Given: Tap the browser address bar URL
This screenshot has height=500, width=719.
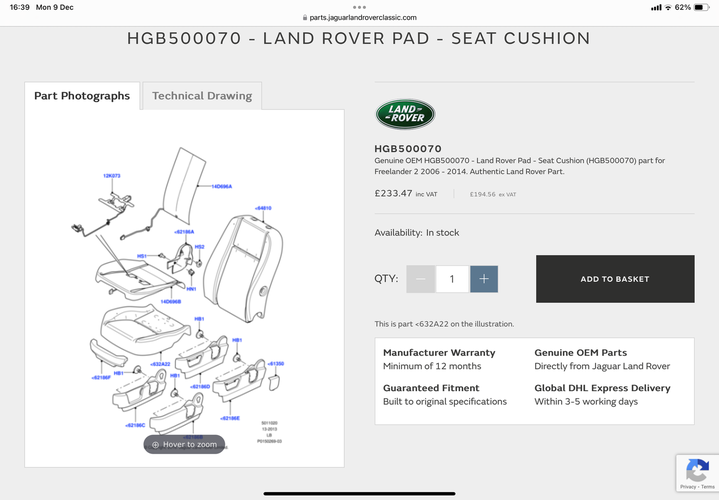Looking at the screenshot, I should (x=360, y=17).
